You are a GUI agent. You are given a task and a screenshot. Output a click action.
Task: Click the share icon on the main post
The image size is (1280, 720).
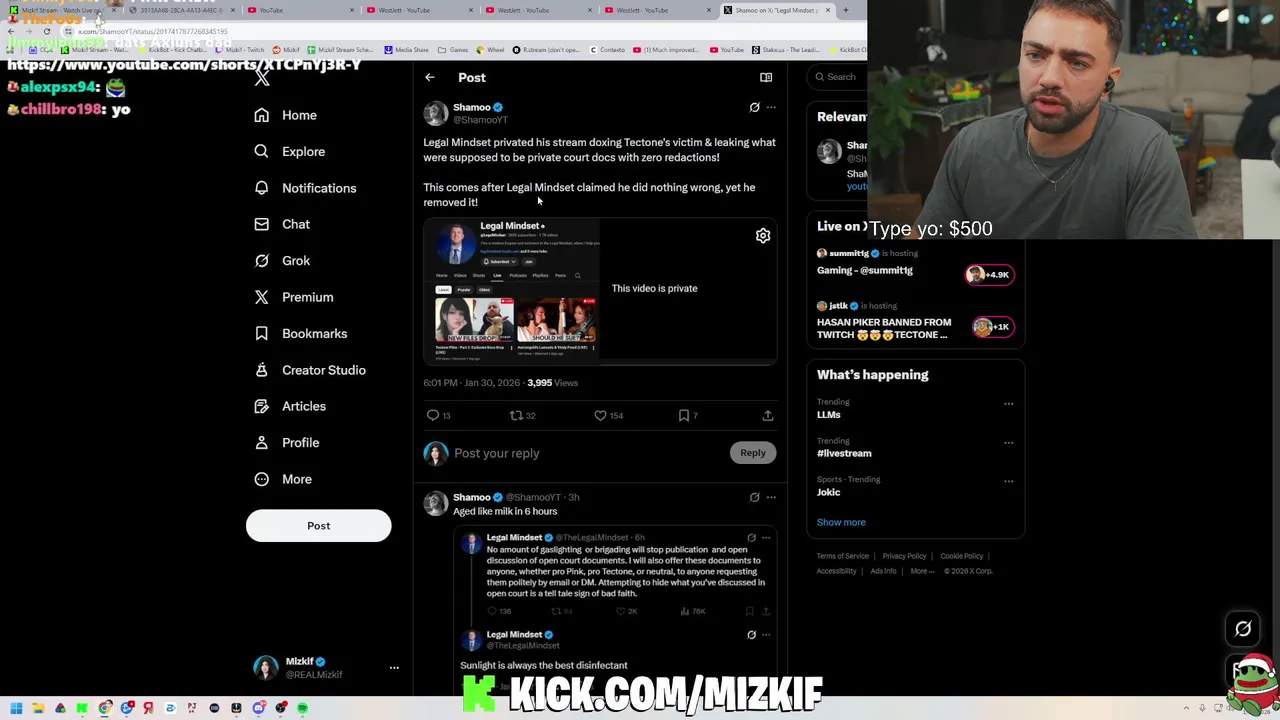tap(768, 415)
